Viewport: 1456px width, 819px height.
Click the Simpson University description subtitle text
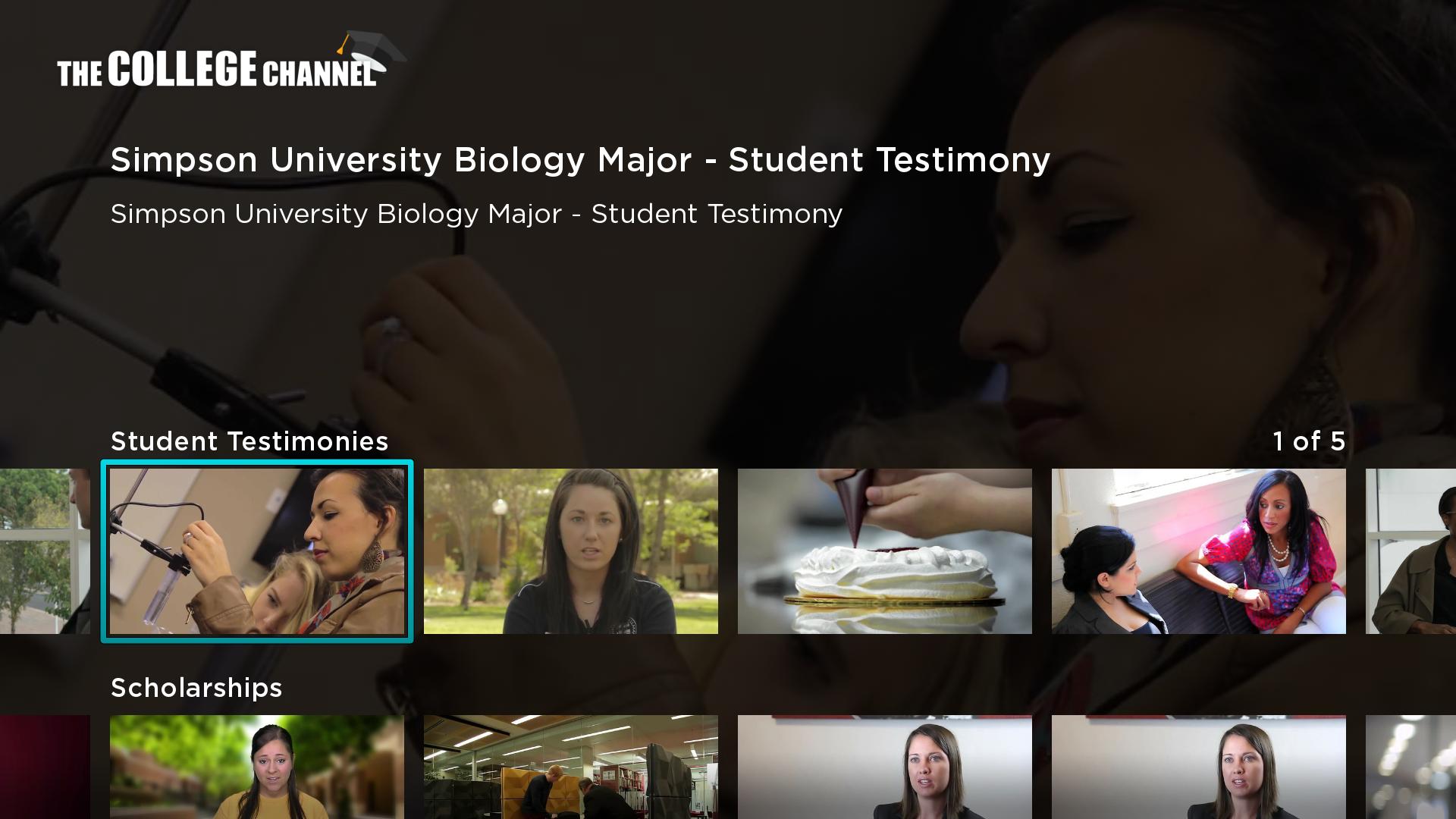coord(476,215)
